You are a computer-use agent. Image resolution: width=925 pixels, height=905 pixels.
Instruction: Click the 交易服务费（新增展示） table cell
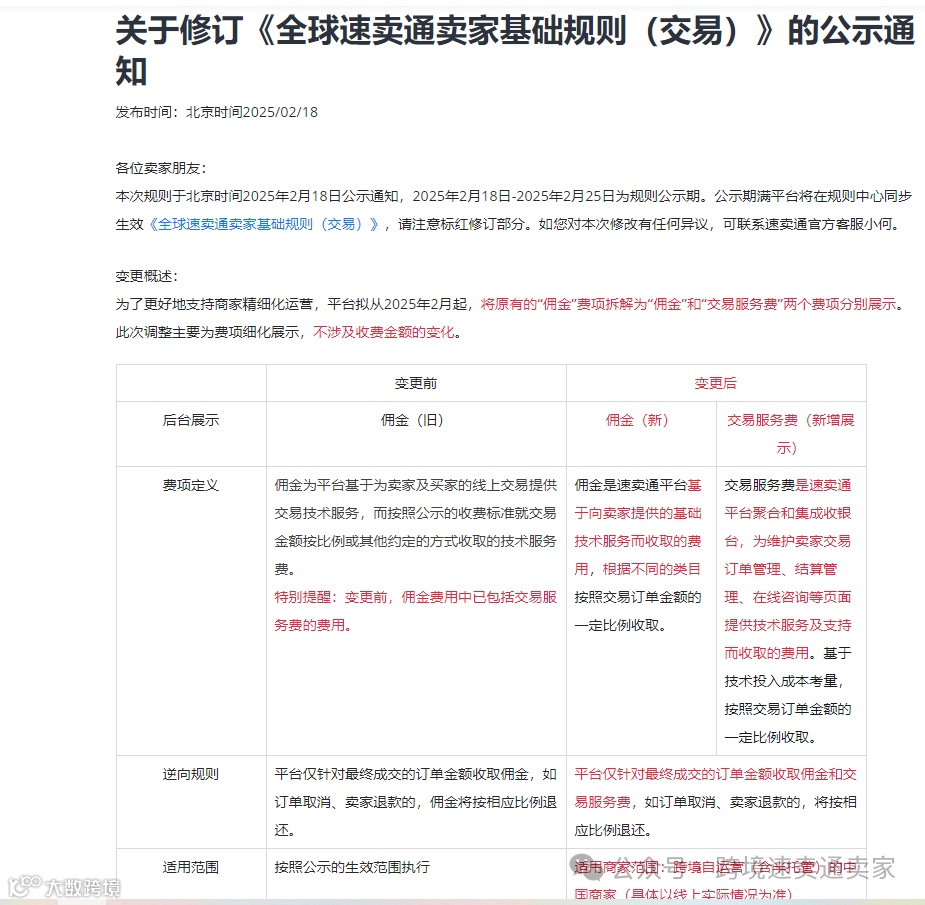pyautogui.click(x=791, y=434)
